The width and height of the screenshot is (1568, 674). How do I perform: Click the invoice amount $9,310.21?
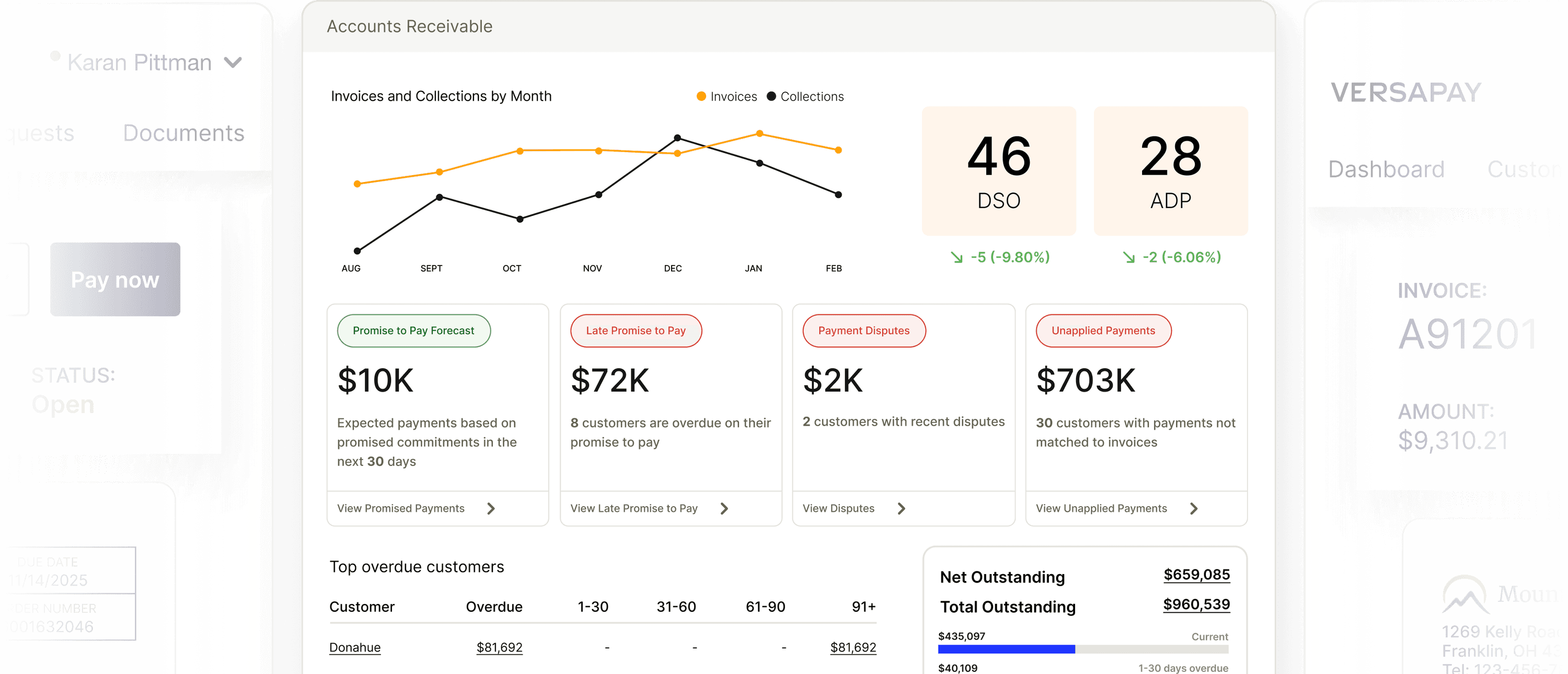[x=1453, y=440]
